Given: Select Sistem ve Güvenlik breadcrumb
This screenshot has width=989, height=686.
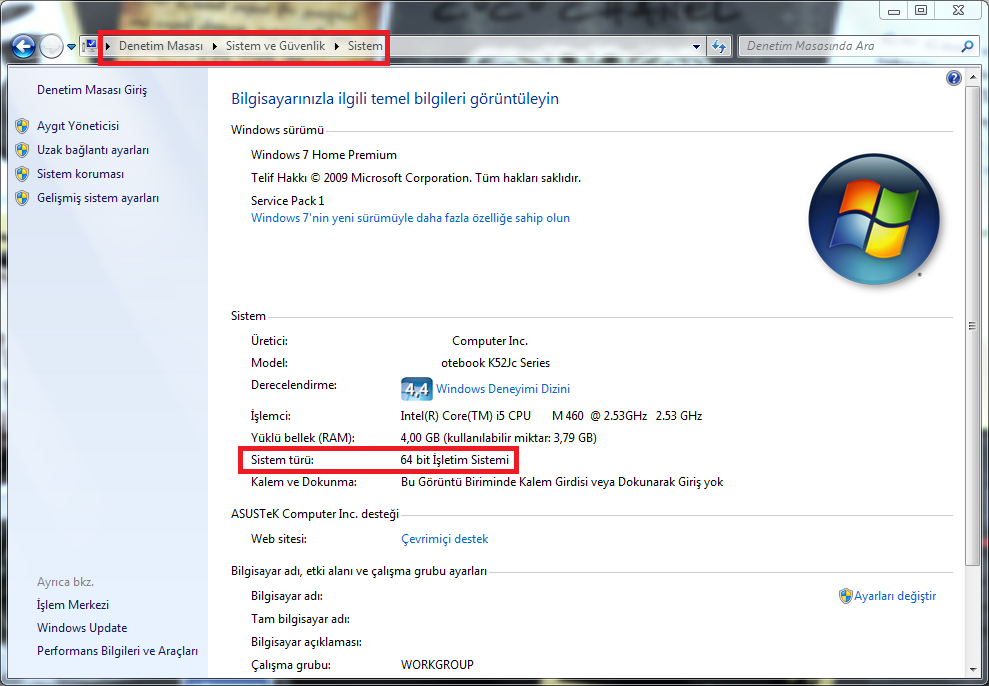Looking at the screenshot, I should click(x=276, y=46).
